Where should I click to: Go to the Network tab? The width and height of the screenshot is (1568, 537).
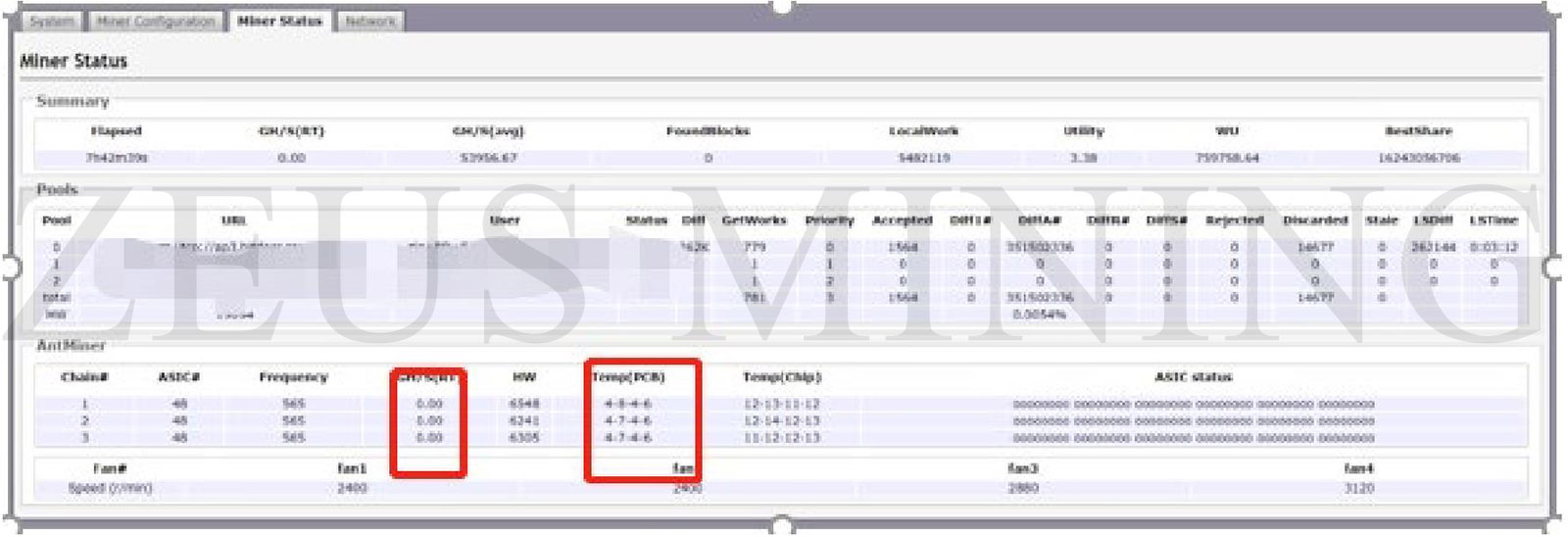(x=369, y=21)
